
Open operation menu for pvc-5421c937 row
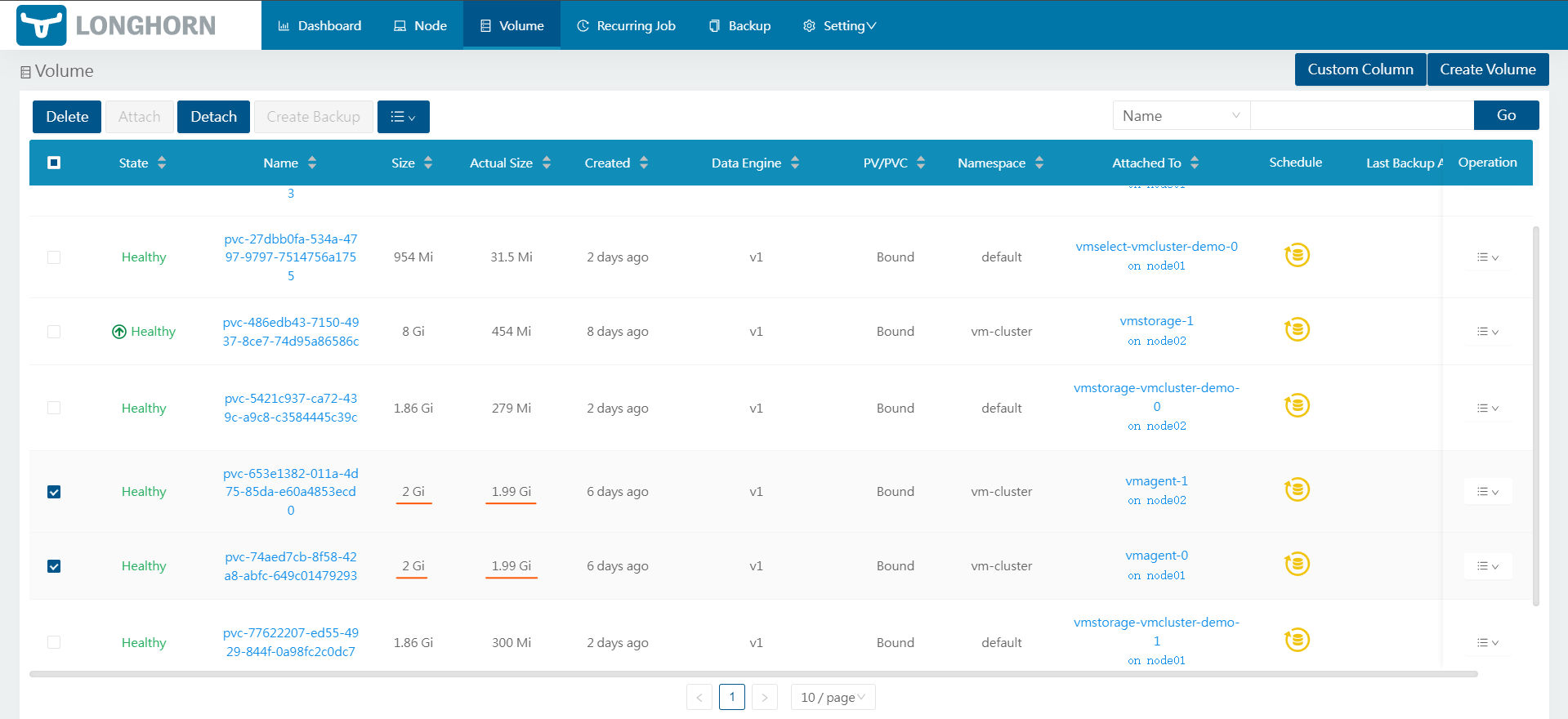coord(1487,408)
